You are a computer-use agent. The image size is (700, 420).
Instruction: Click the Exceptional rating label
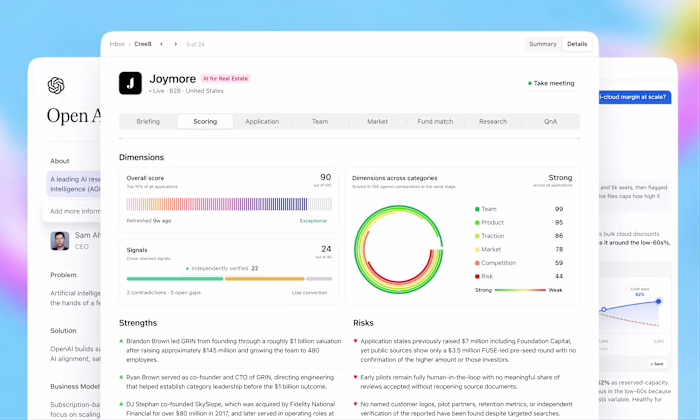[x=313, y=221]
